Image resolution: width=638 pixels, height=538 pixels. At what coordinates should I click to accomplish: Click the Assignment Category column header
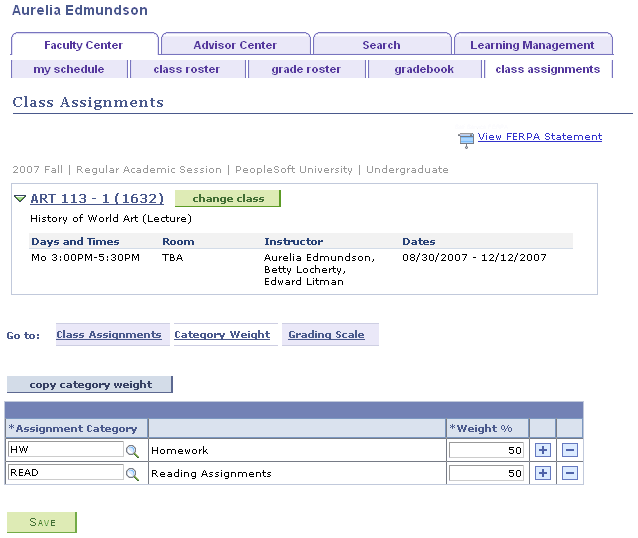point(73,429)
